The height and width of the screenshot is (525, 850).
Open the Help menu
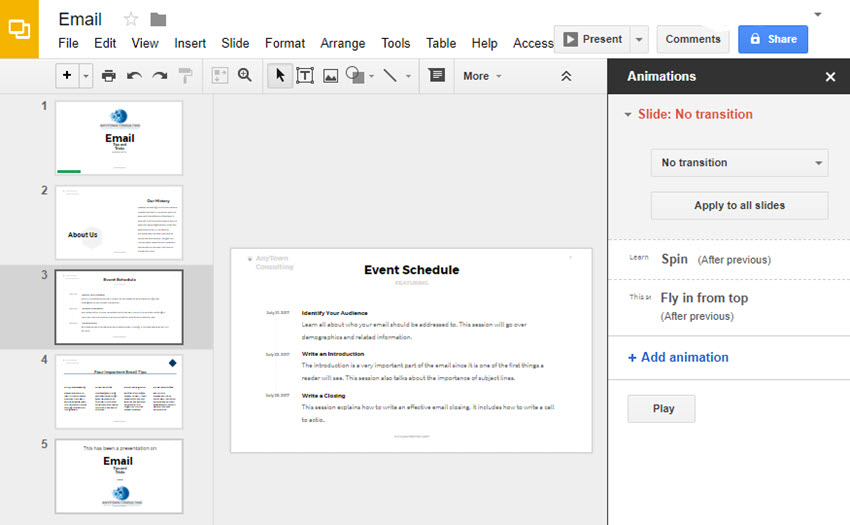click(x=484, y=43)
